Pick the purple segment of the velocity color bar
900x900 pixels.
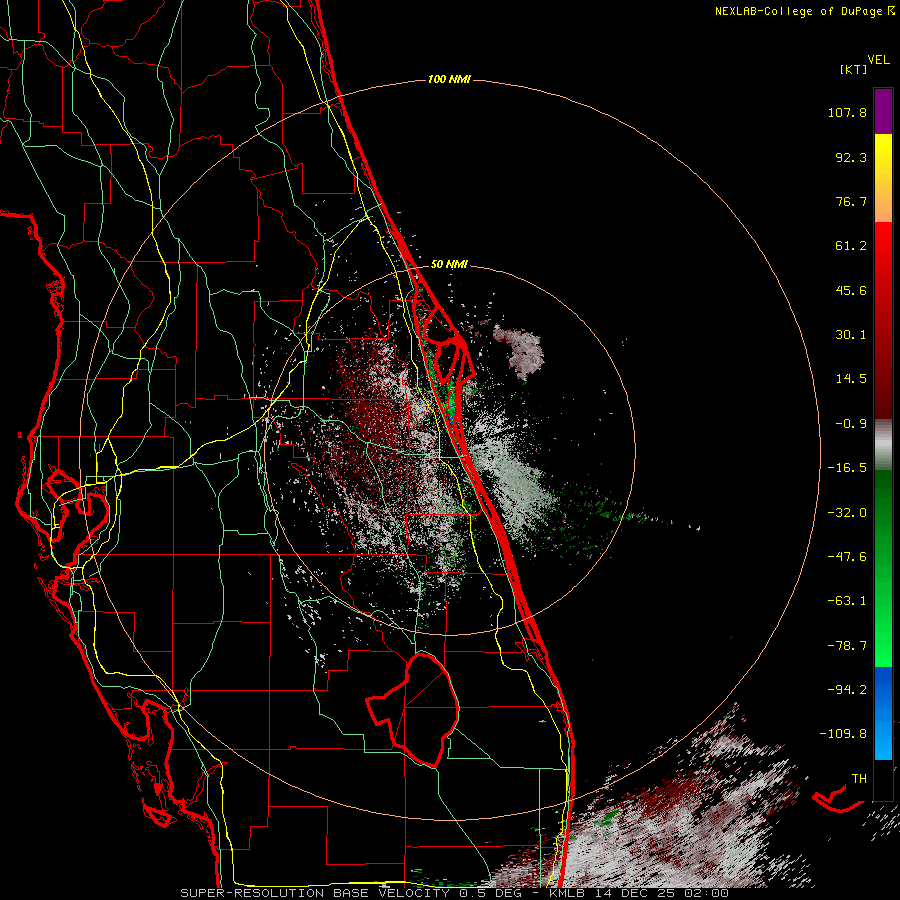[x=883, y=111]
